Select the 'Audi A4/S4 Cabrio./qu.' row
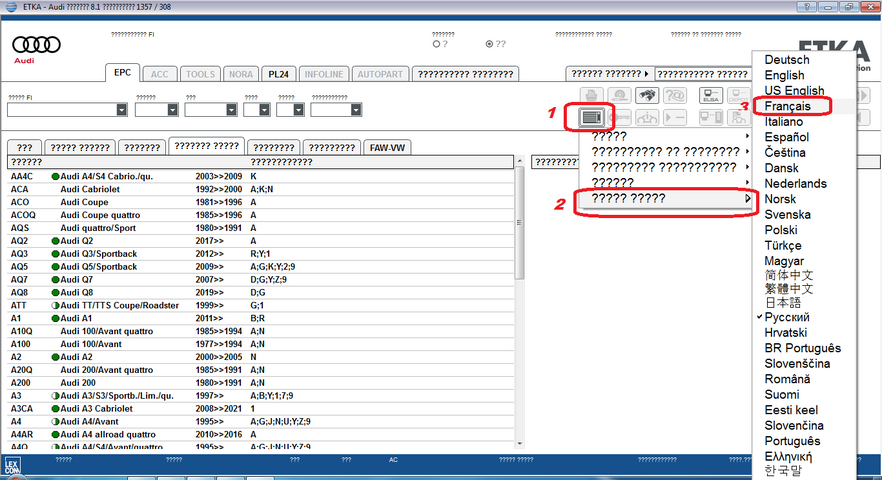The width and height of the screenshot is (882, 480). tap(260, 176)
